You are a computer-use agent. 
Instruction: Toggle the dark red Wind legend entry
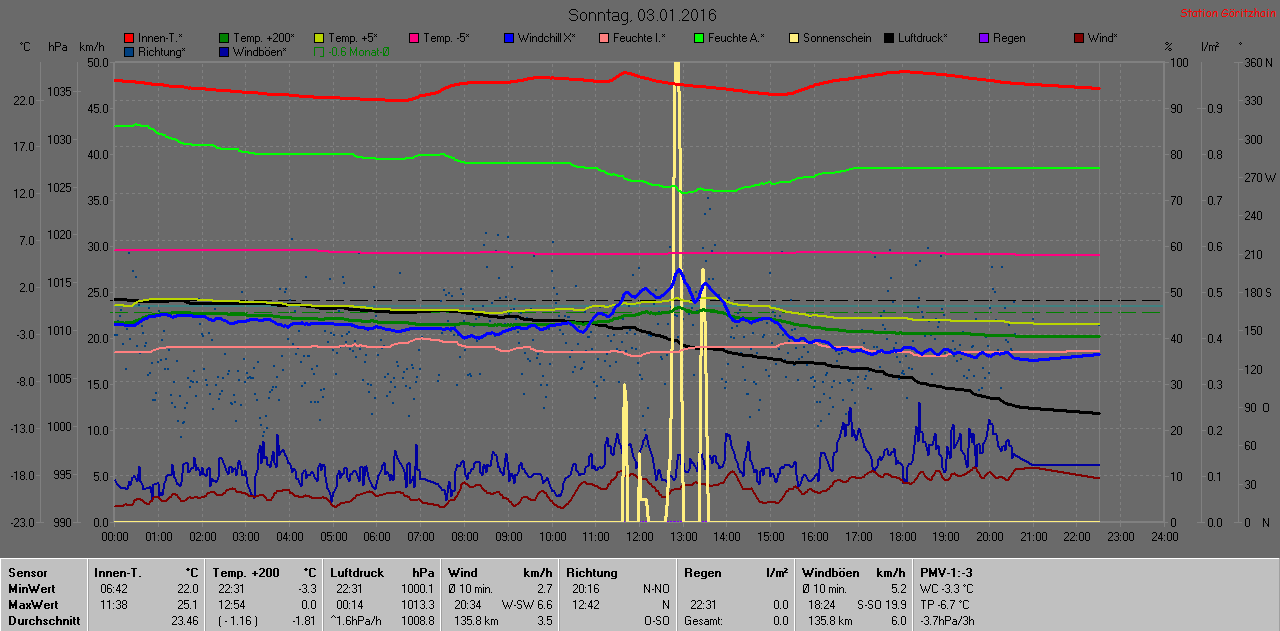click(1079, 38)
